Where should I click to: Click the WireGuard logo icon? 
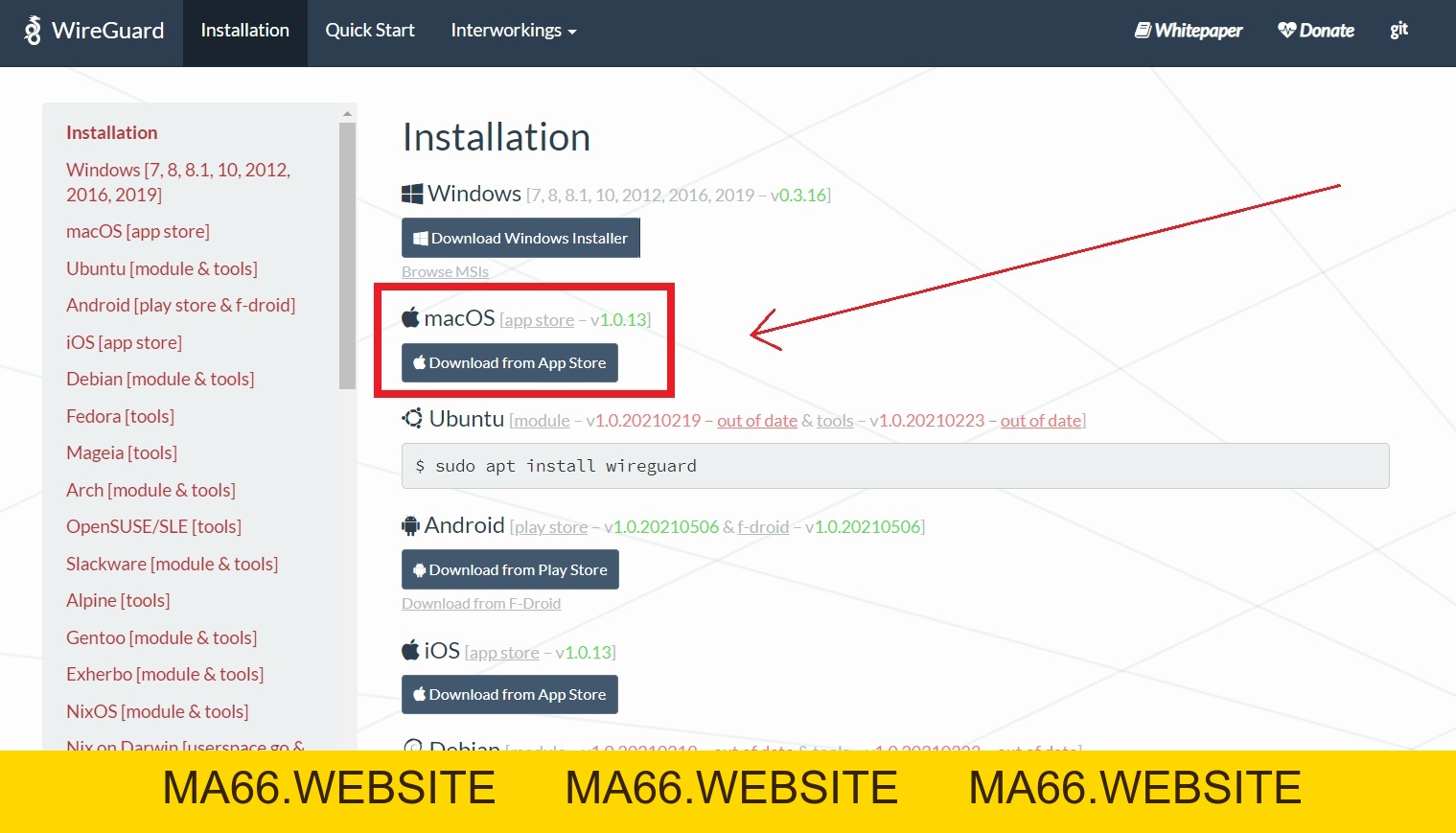[33, 31]
